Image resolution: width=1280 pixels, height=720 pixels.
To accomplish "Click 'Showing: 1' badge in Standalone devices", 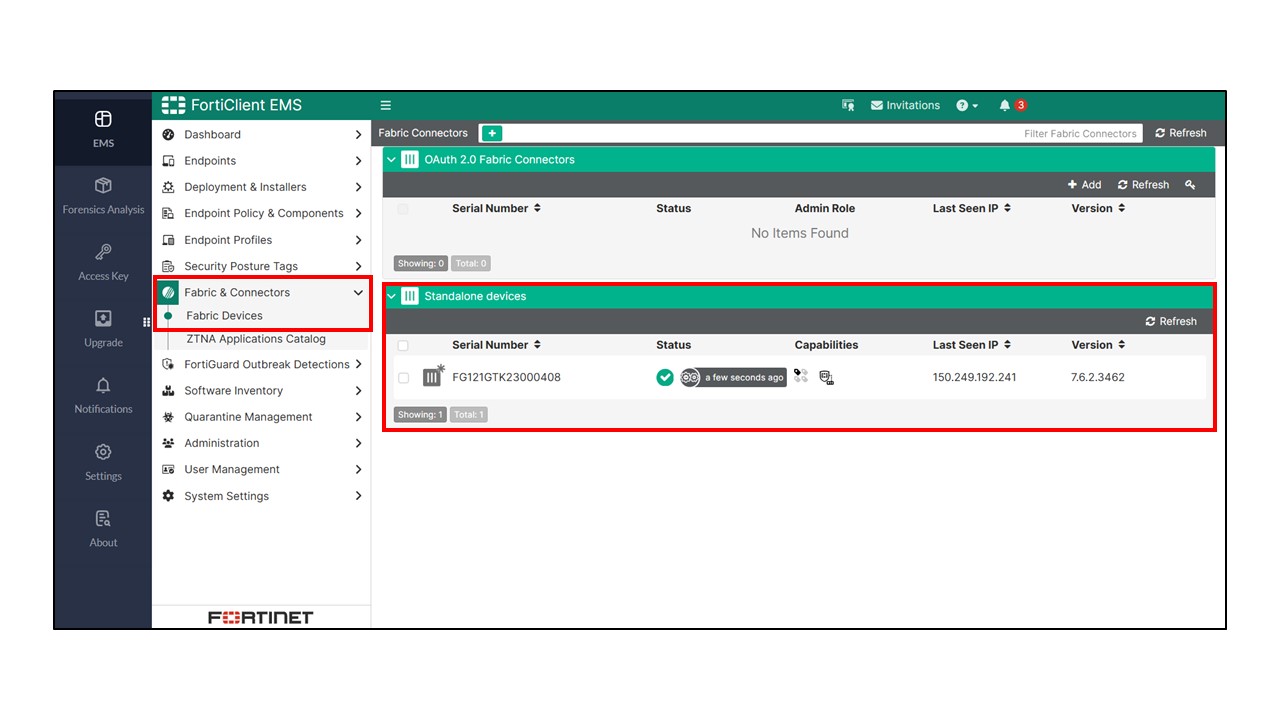I will pyautogui.click(x=420, y=415).
